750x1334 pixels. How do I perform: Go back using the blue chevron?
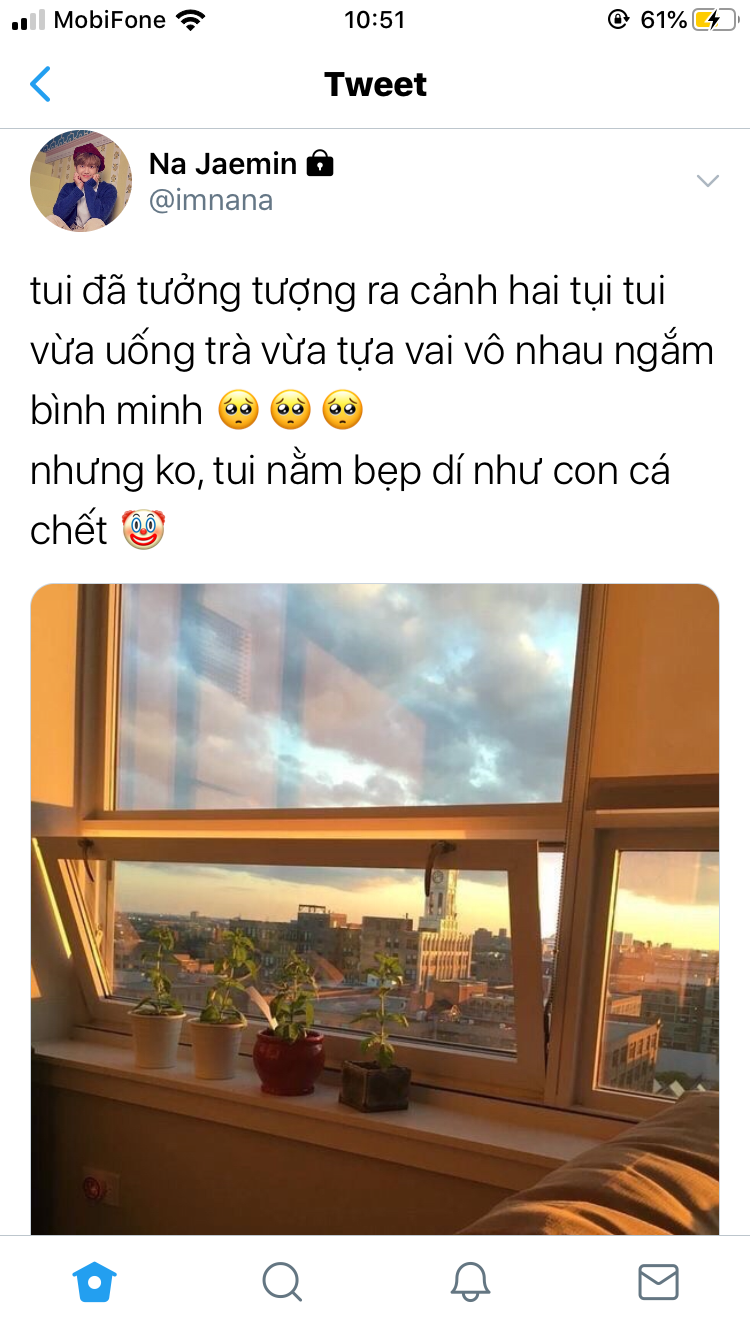coord(40,85)
